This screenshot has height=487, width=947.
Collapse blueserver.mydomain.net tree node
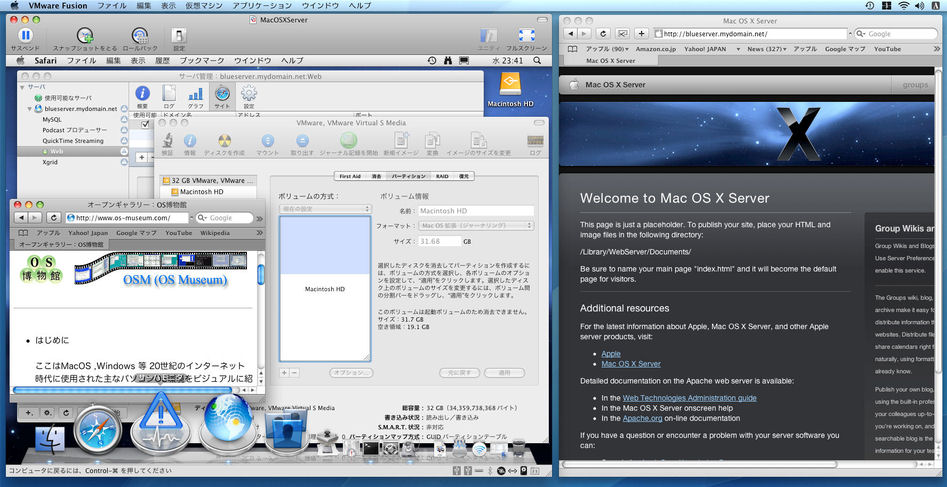tap(30, 109)
